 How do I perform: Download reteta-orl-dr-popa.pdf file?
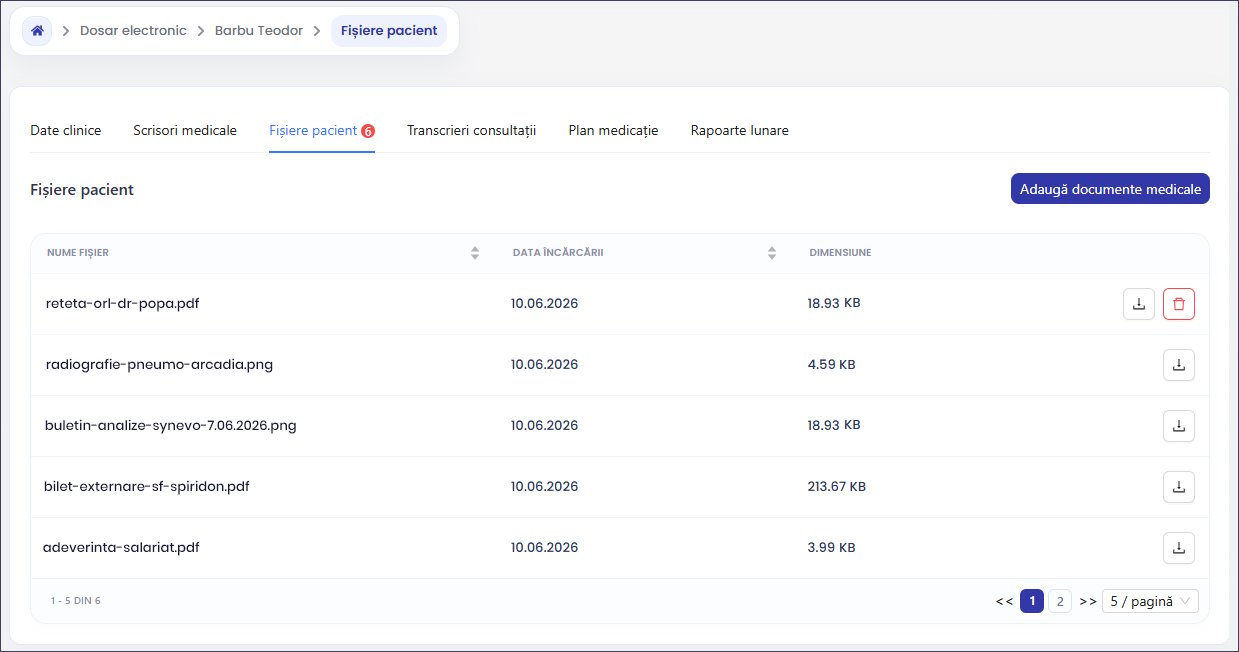click(1139, 304)
